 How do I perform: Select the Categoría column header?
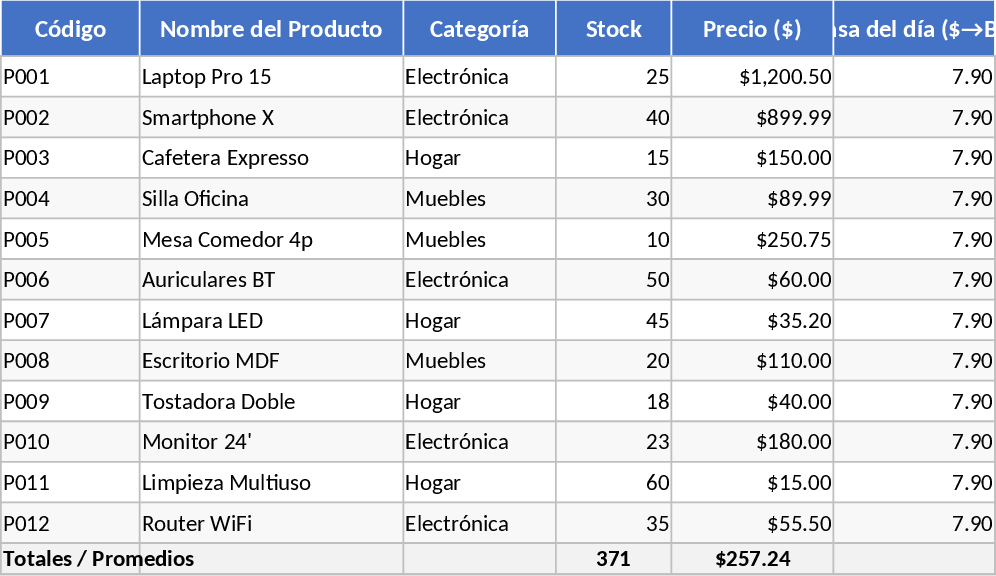click(479, 29)
